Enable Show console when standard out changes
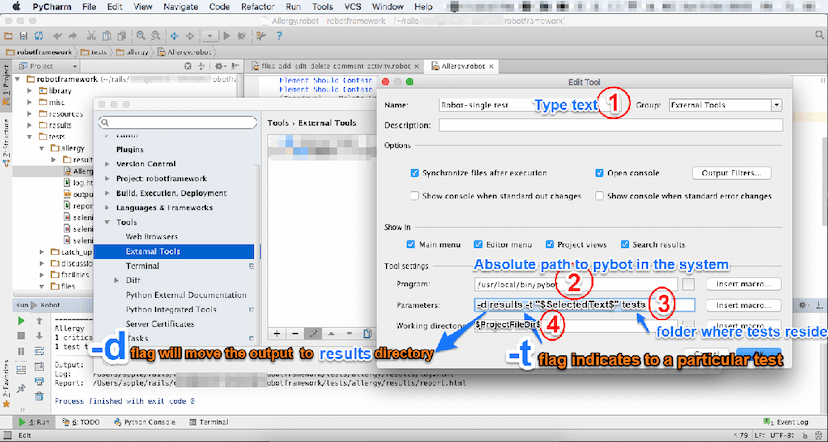 click(415, 196)
